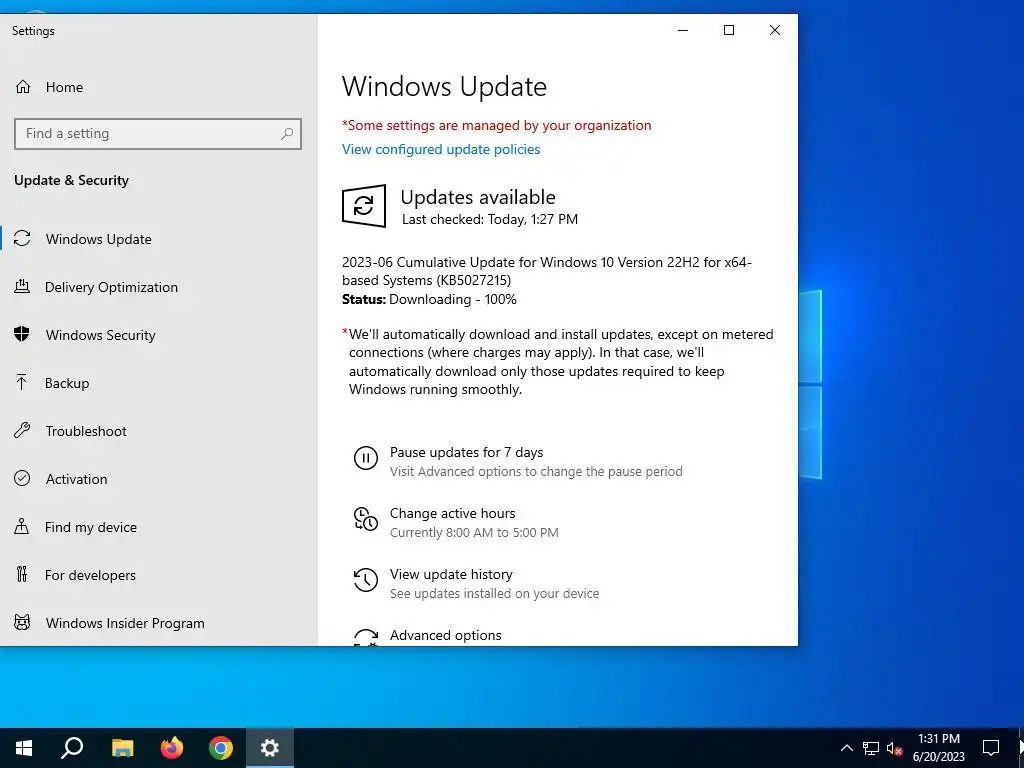Click View configured update policies link

[441, 149]
